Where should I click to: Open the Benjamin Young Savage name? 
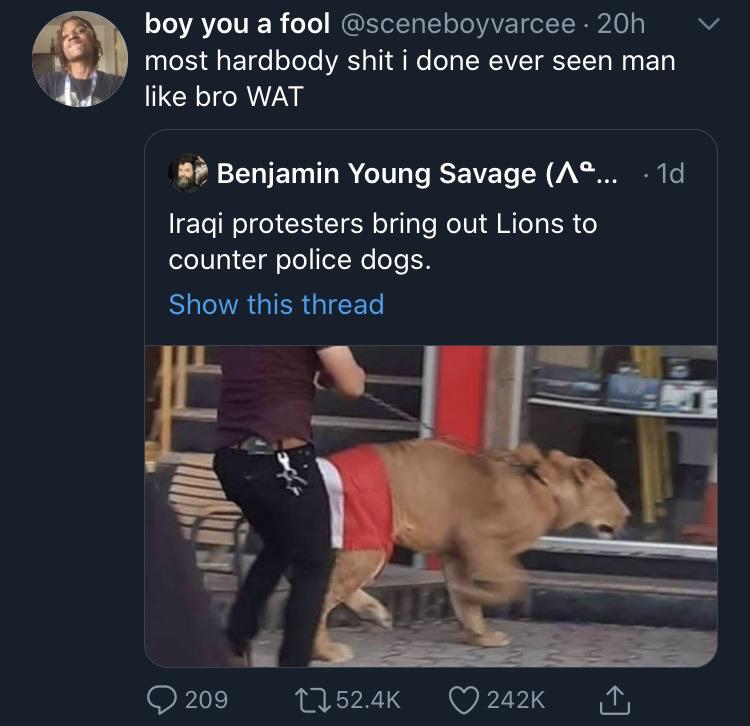point(376,174)
